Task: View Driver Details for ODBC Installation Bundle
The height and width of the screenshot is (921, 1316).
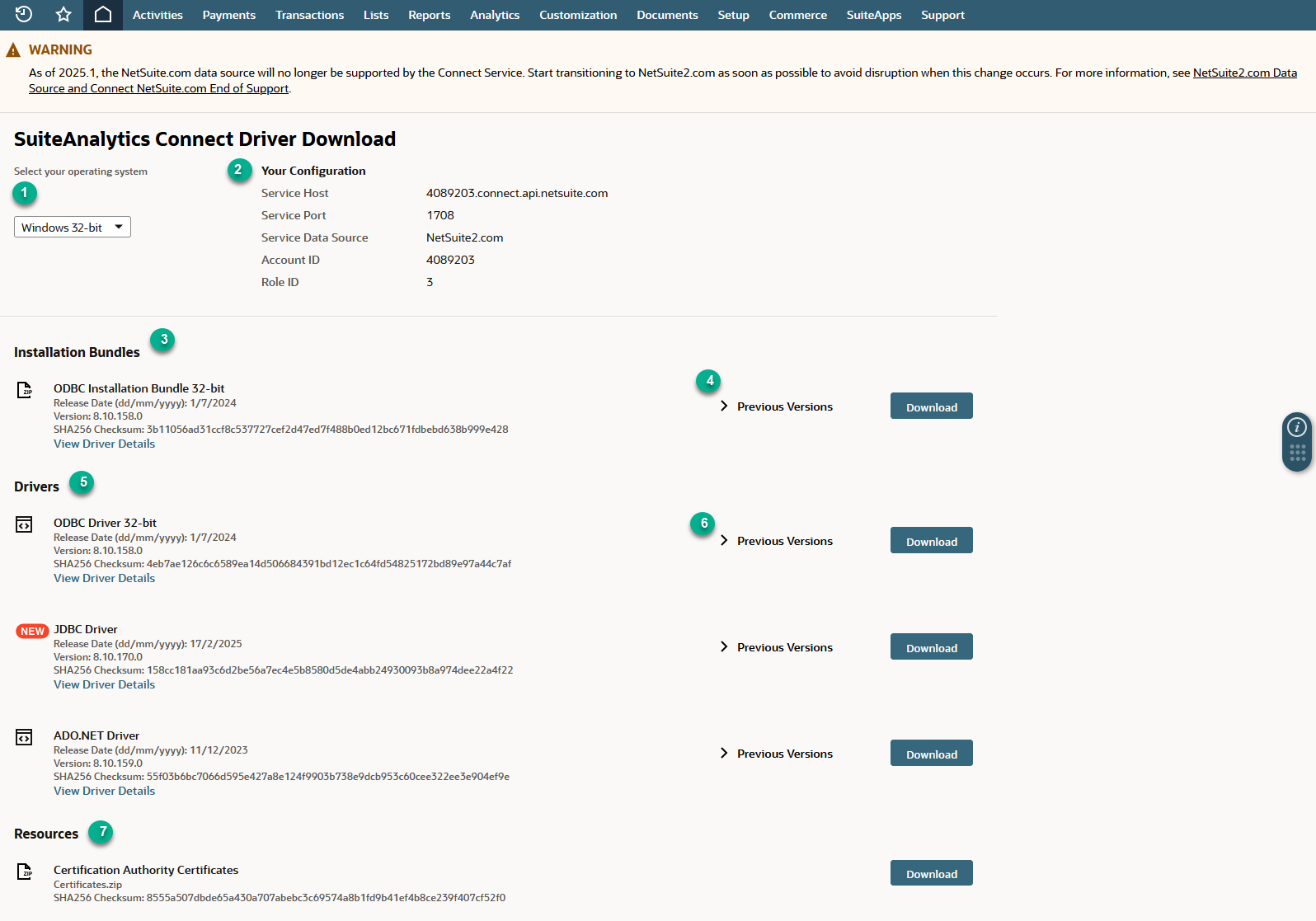Action: click(104, 444)
